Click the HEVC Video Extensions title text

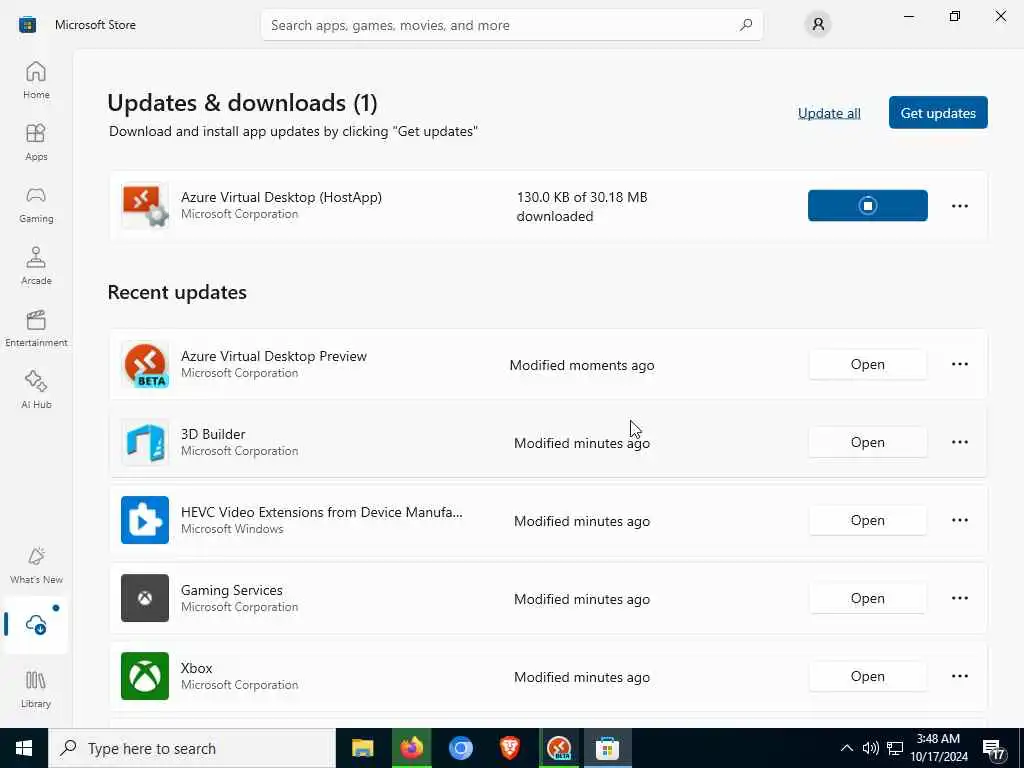click(x=321, y=512)
